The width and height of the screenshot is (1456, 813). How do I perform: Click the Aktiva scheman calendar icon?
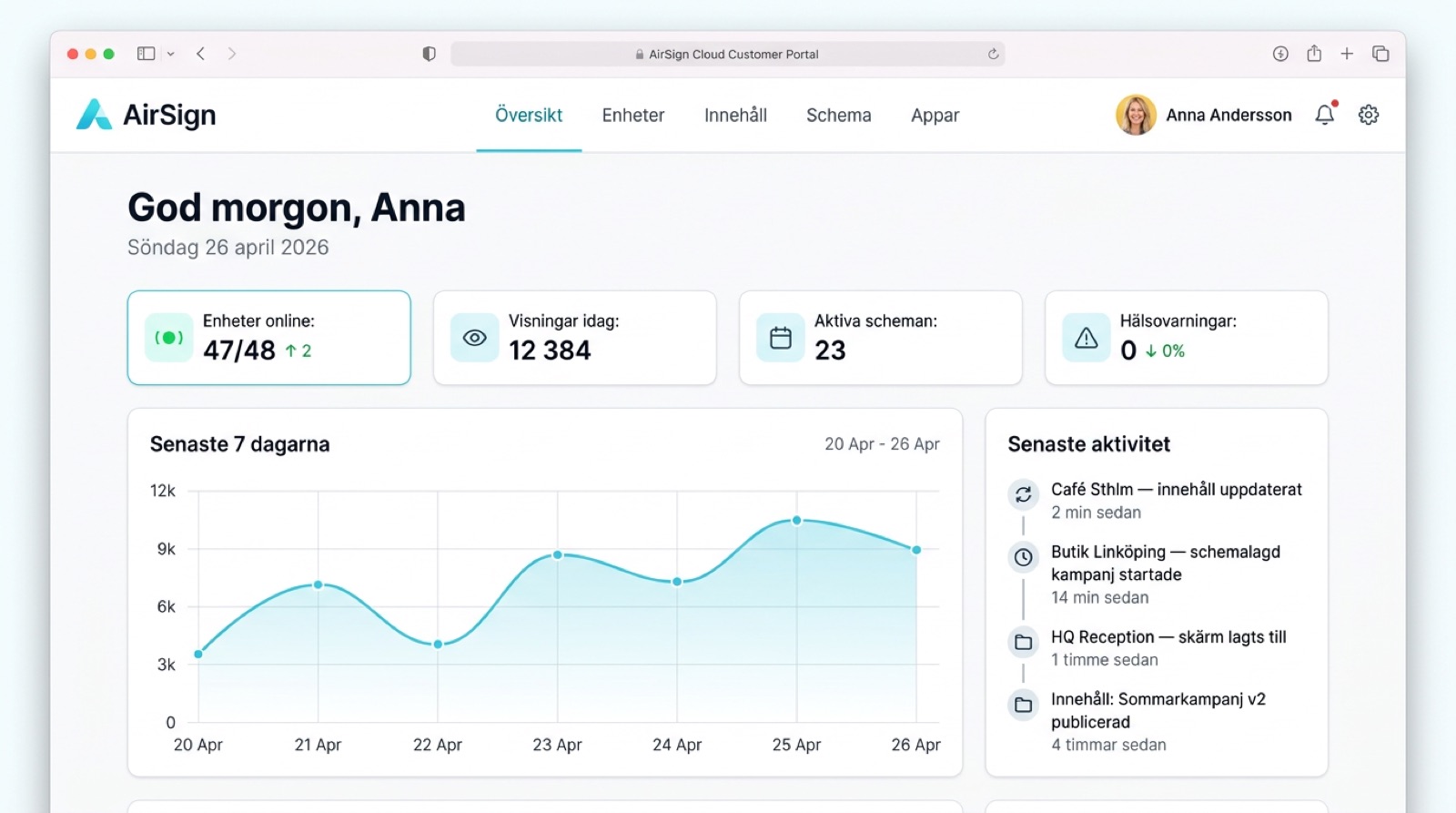pyautogui.click(x=781, y=338)
